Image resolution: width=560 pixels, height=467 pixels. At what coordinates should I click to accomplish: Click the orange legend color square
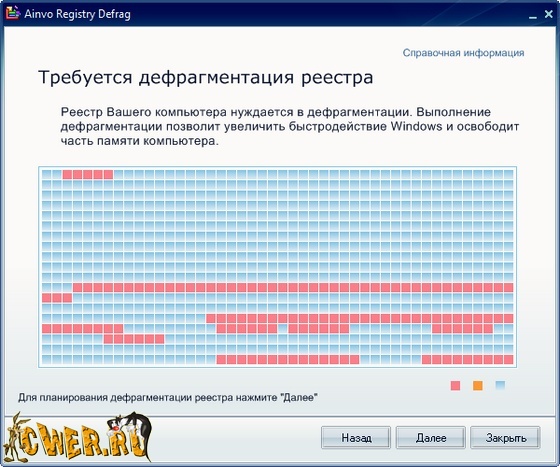pyautogui.click(x=478, y=386)
